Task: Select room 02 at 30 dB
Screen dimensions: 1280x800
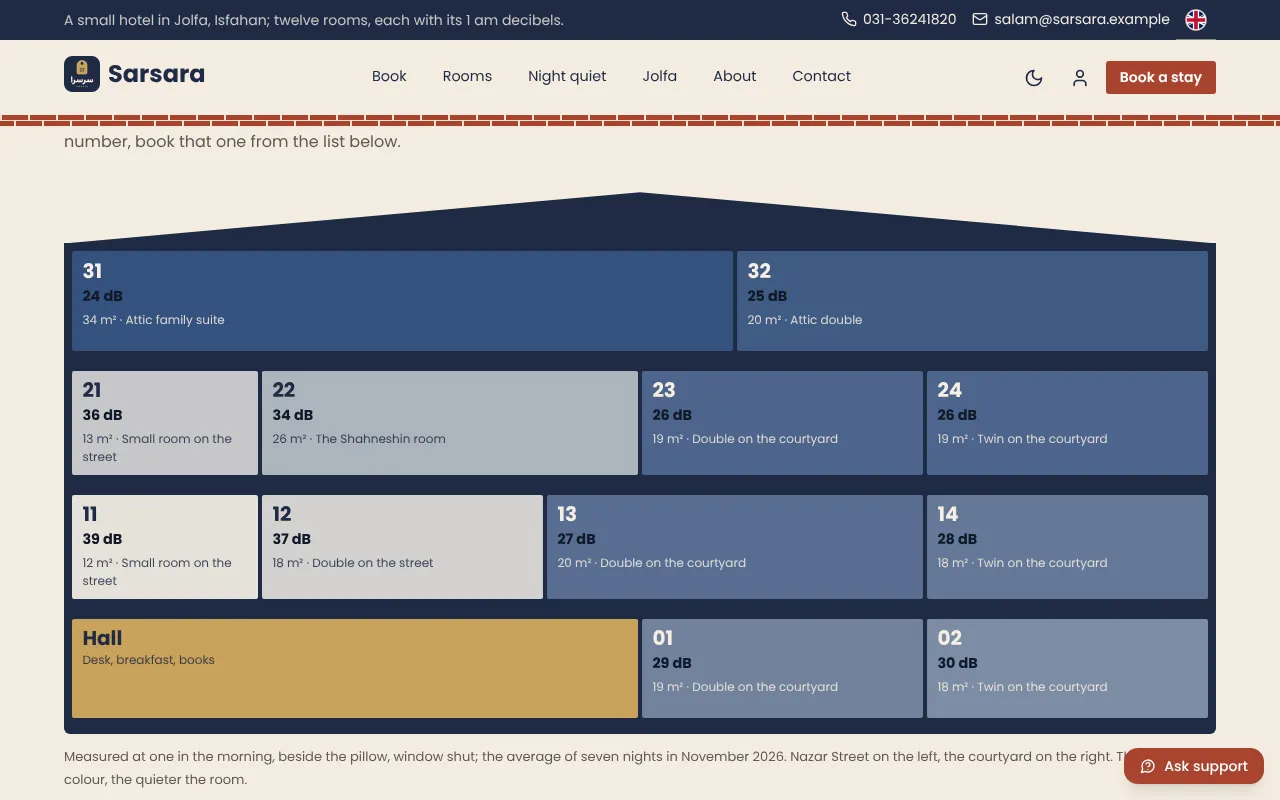Action: pyautogui.click(x=1067, y=668)
